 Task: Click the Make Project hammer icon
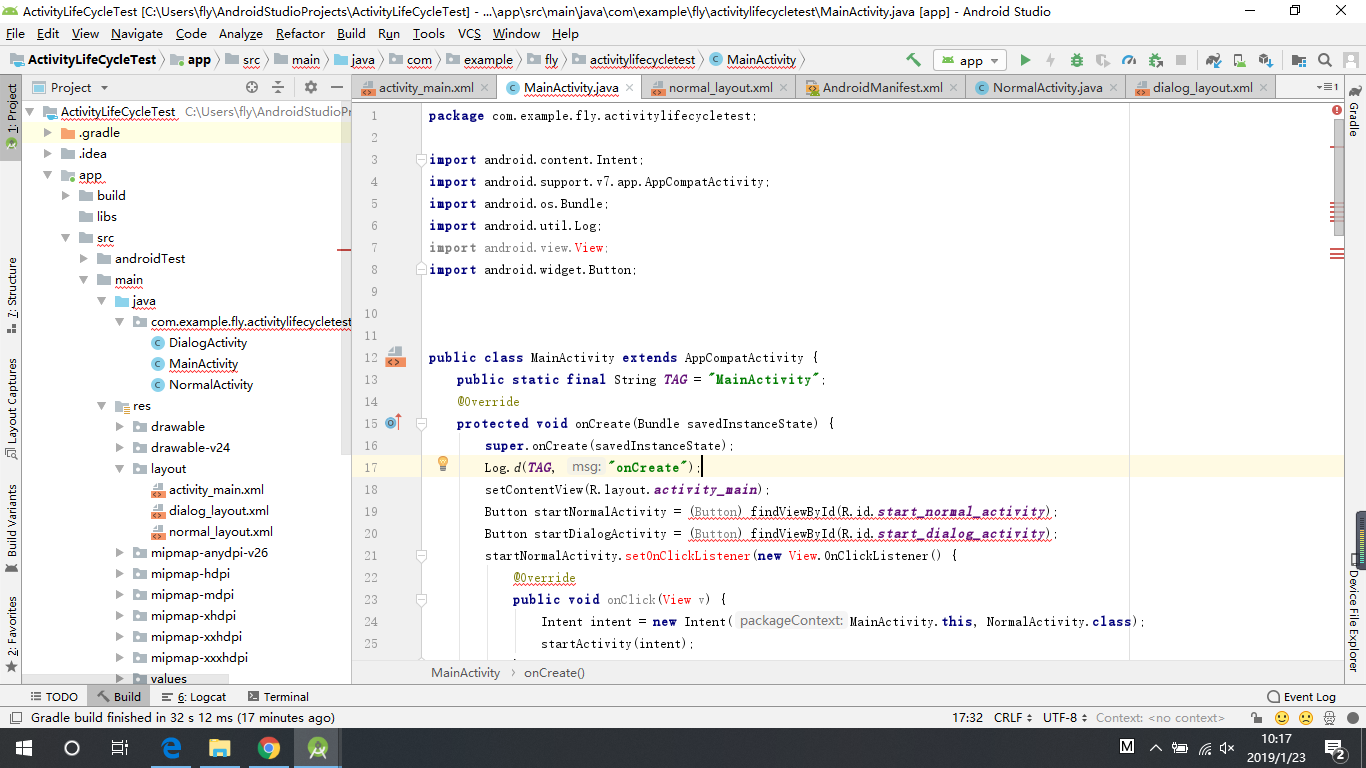click(x=913, y=60)
